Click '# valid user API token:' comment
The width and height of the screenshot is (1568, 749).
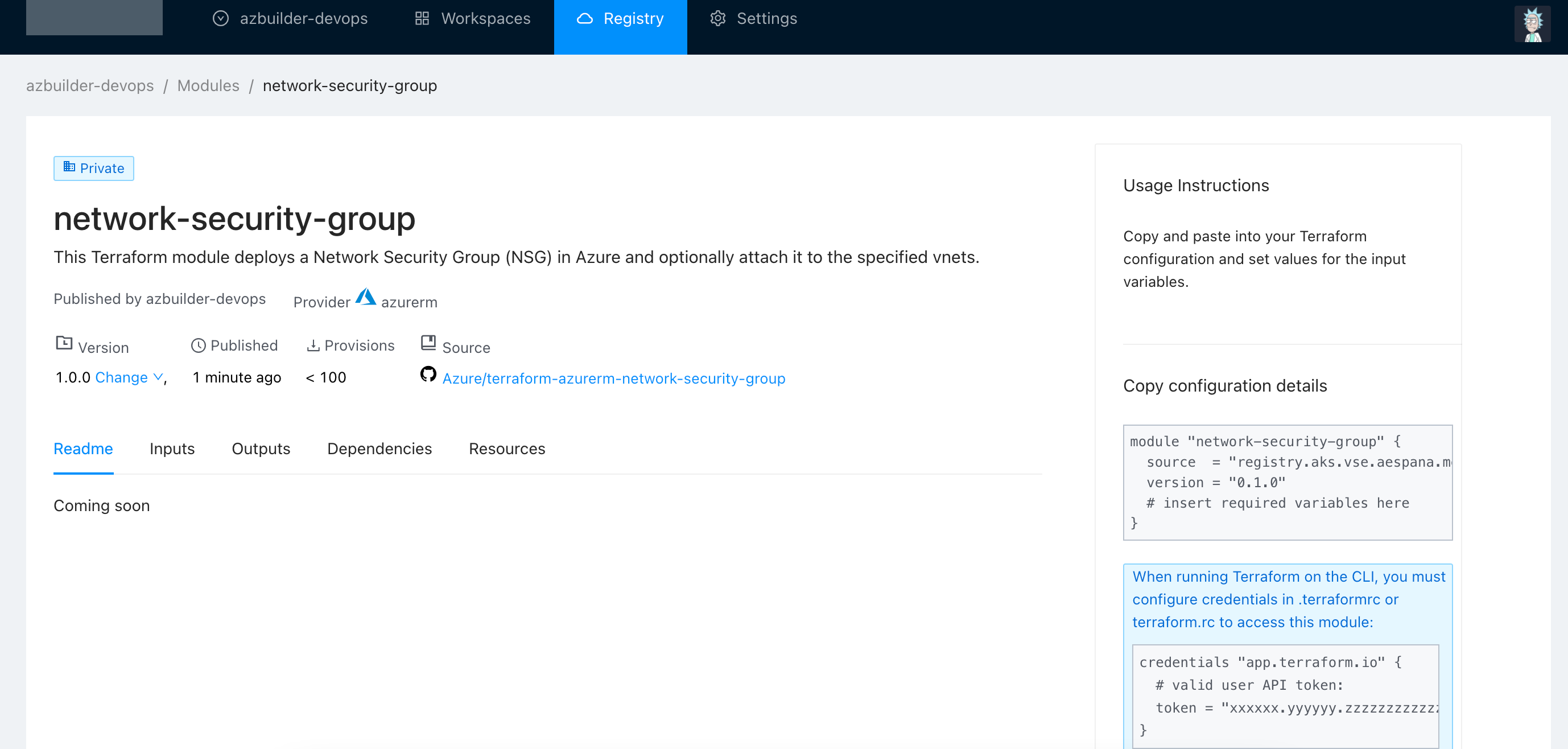point(1249,685)
